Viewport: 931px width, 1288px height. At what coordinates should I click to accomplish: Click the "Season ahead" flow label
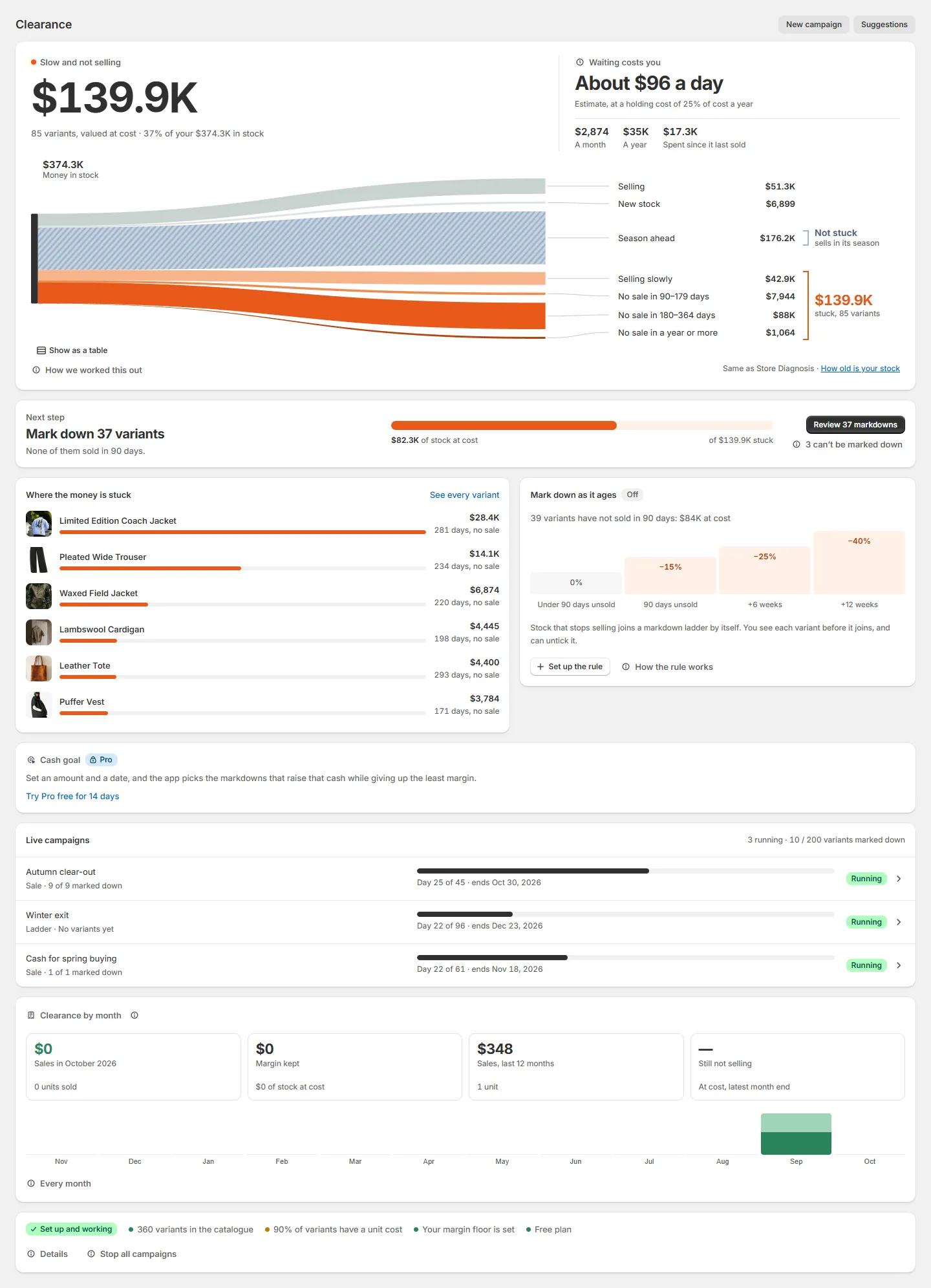pos(646,239)
